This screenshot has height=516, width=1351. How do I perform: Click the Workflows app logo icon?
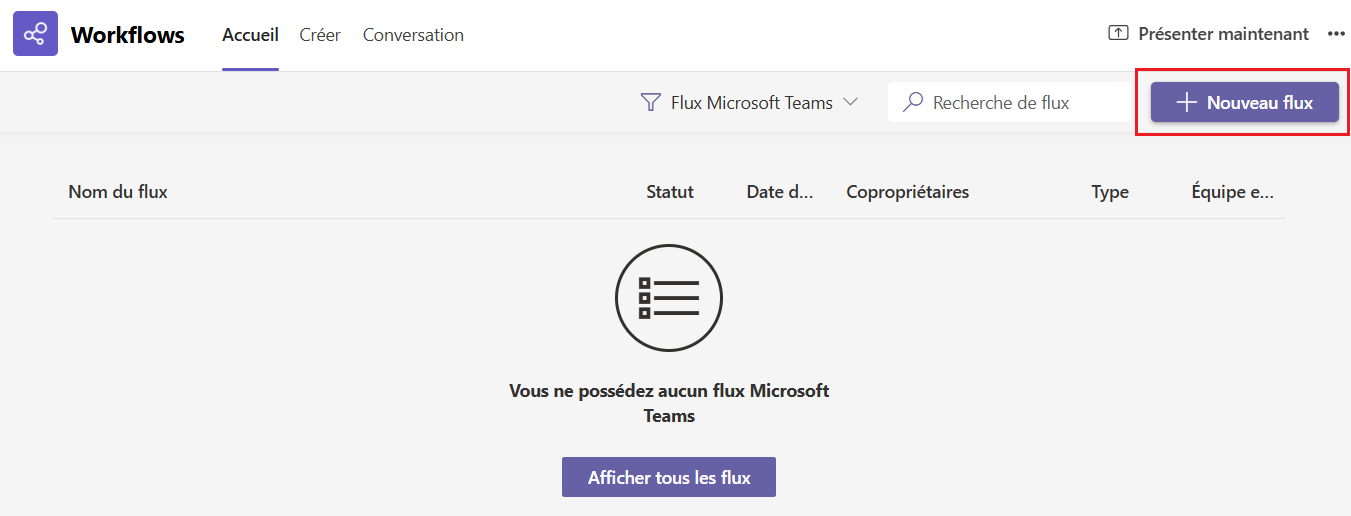click(x=35, y=35)
